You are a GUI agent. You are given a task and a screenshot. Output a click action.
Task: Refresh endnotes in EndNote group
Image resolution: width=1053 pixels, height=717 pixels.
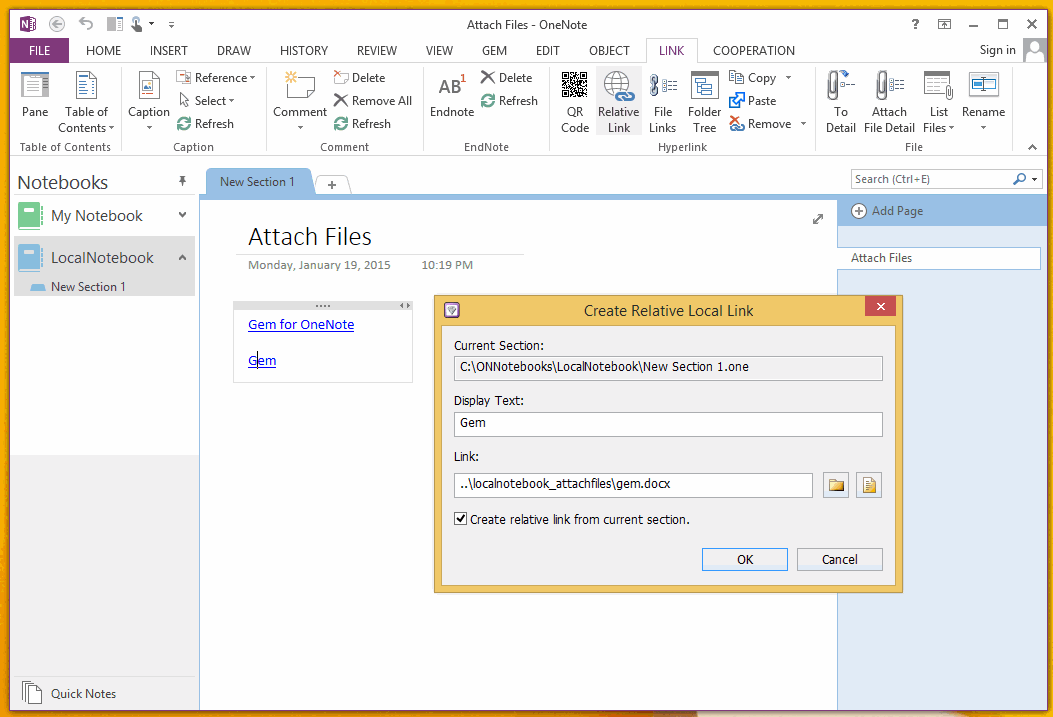509,101
